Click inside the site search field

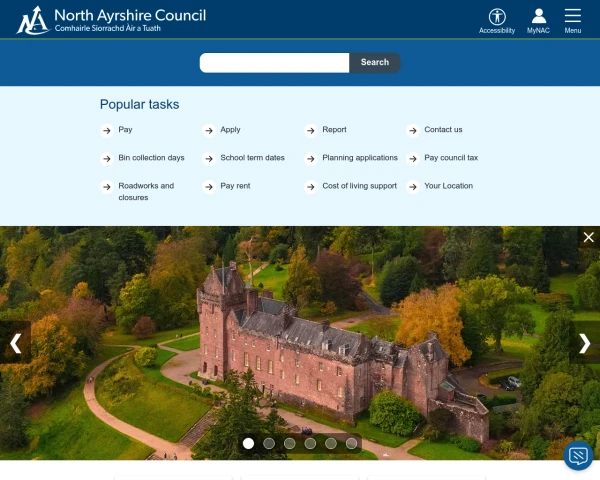(x=274, y=63)
